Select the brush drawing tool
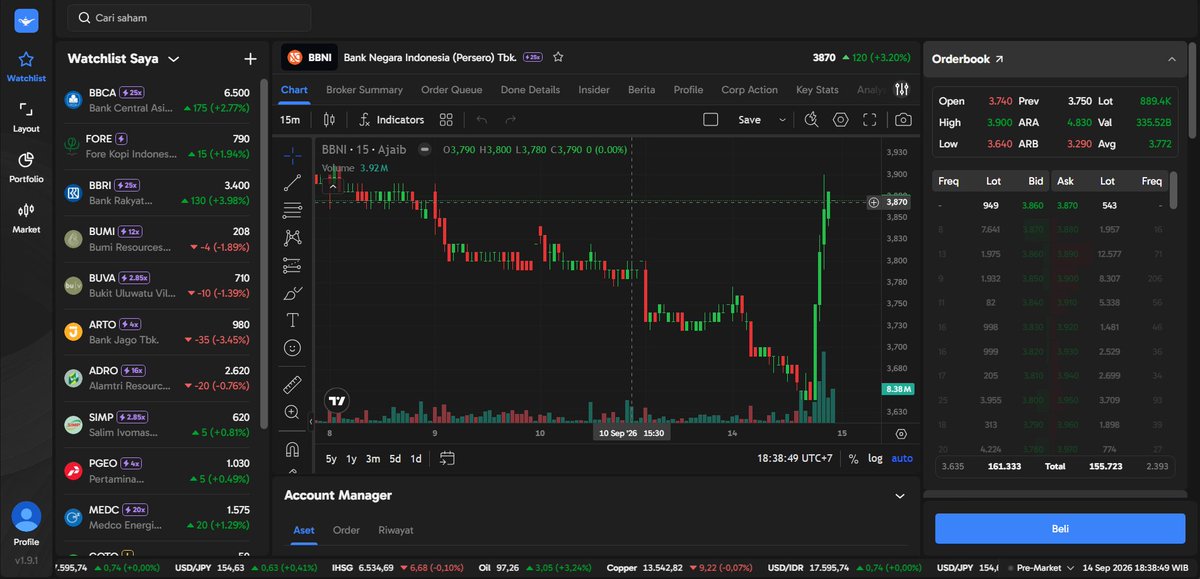The width and height of the screenshot is (1200, 579). 292,293
